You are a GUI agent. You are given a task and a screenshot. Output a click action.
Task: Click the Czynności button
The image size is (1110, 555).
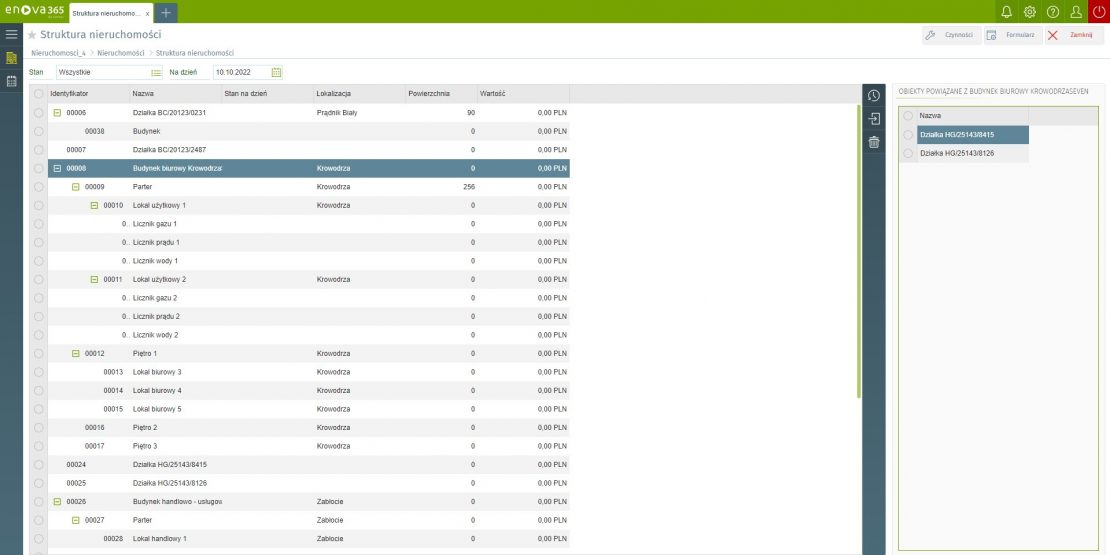point(948,35)
